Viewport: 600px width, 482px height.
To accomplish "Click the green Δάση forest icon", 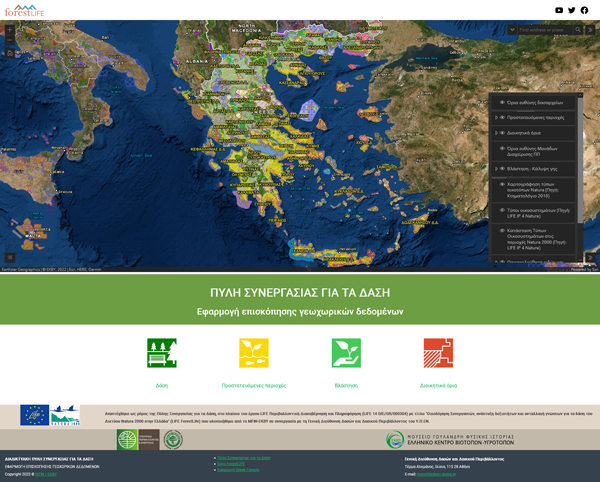I will pyautogui.click(x=161, y=353).
